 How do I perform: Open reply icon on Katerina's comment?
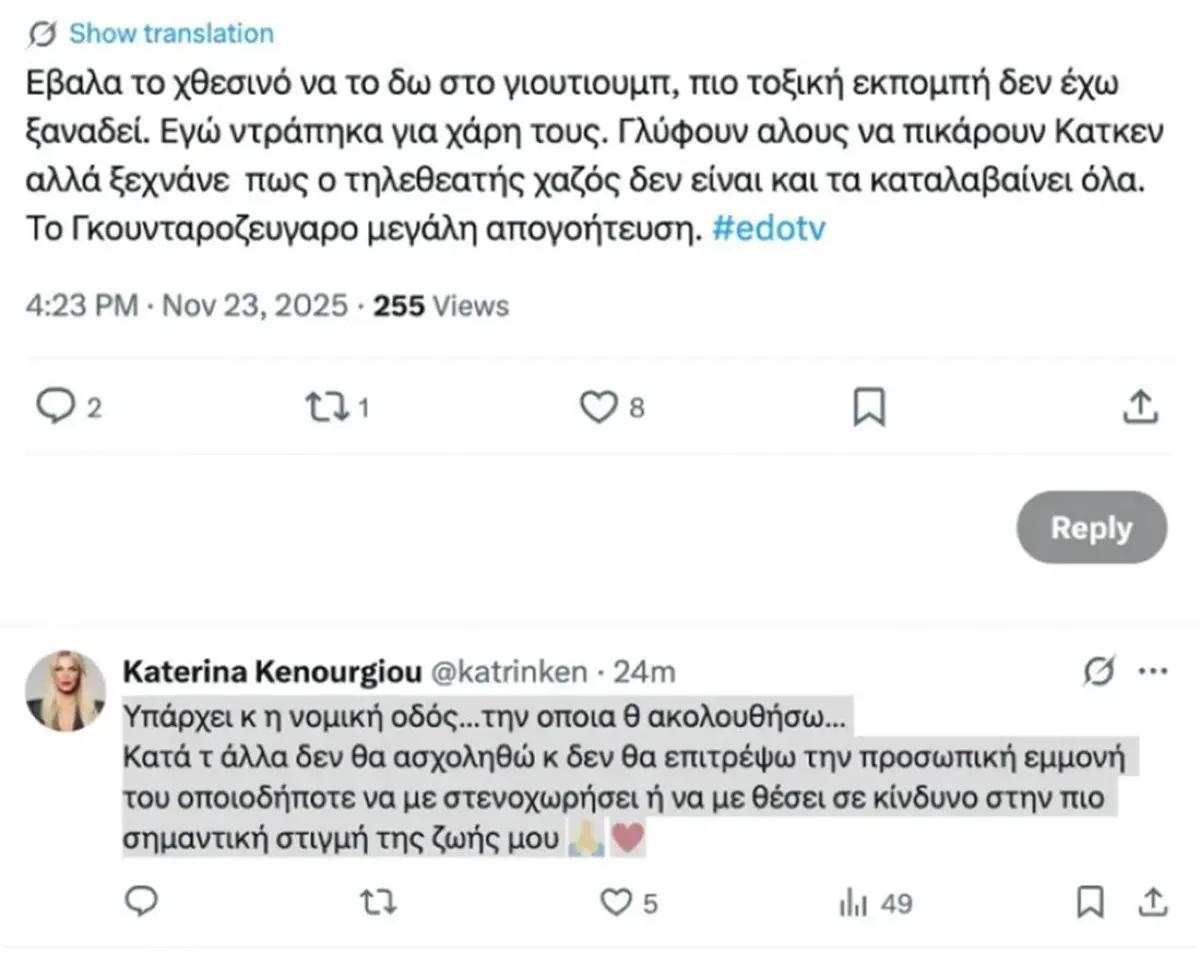[140, 902]
